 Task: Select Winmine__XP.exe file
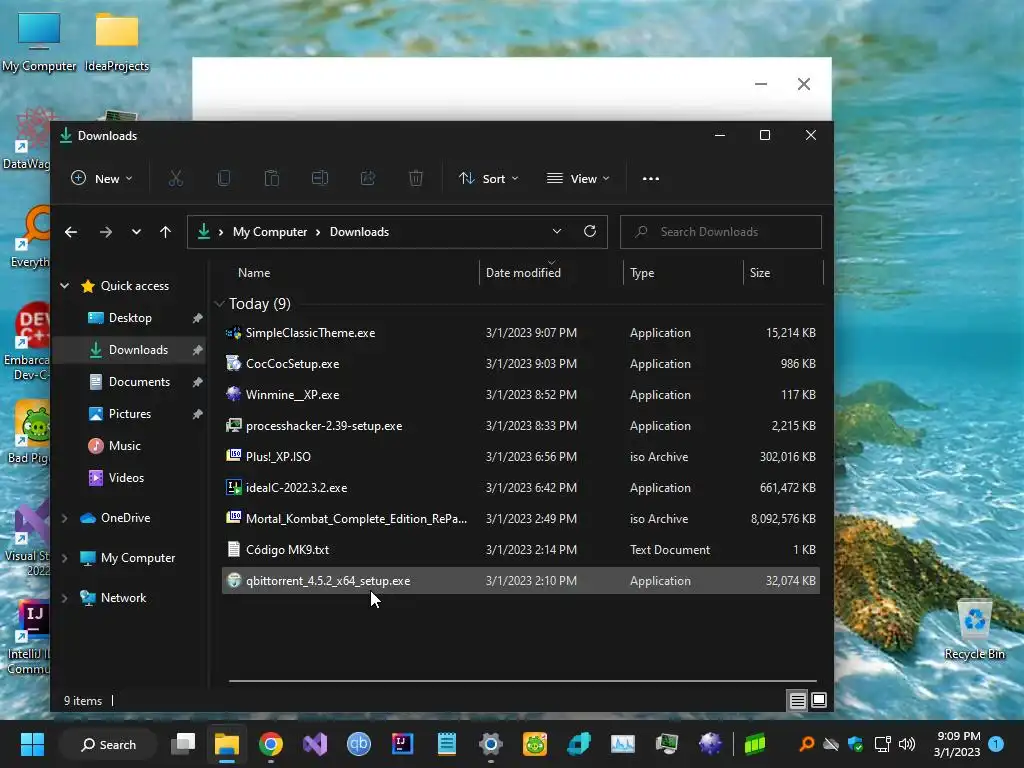tap(520, 395)
